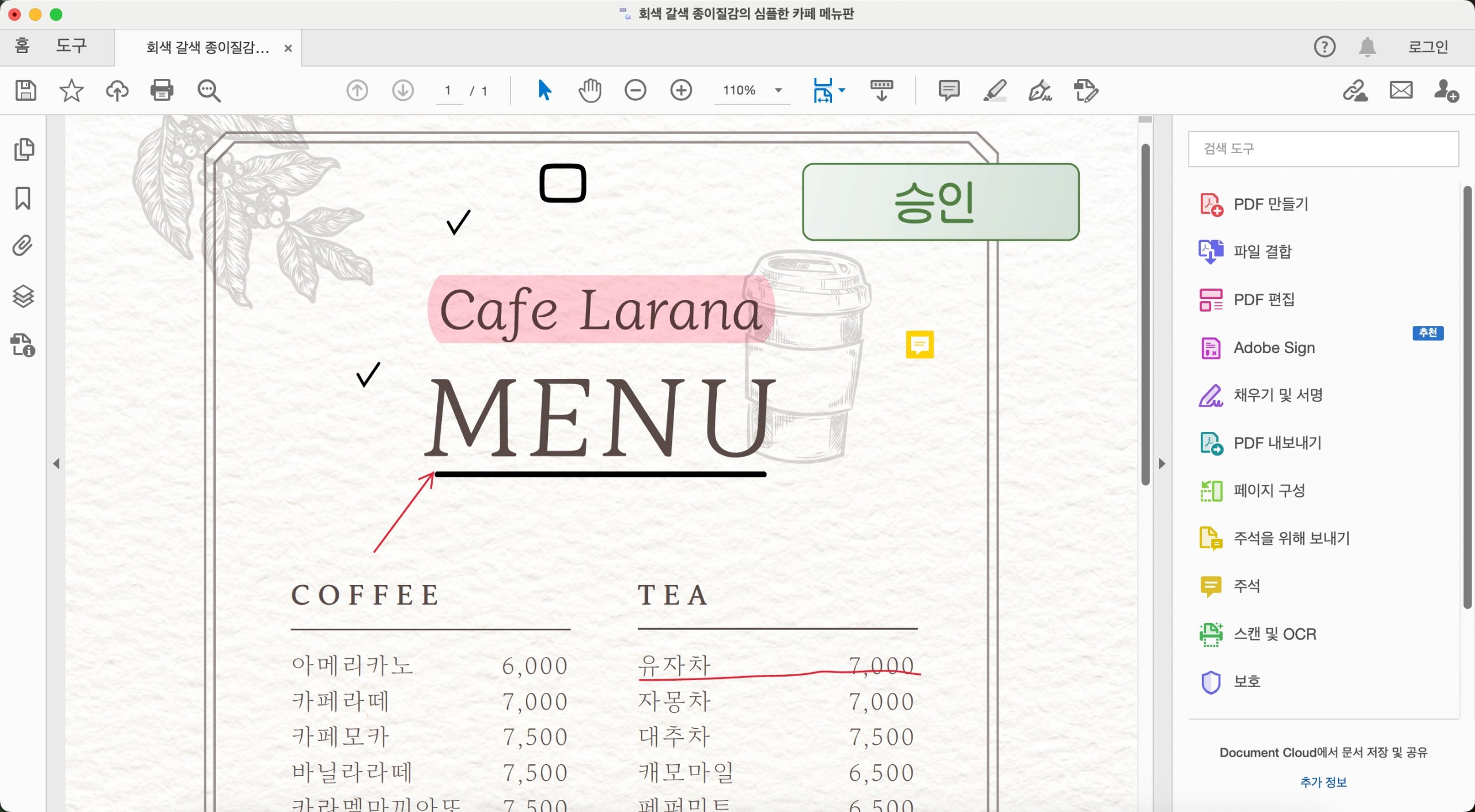
Task: Open the layers panel
Action: pos(23,296)
